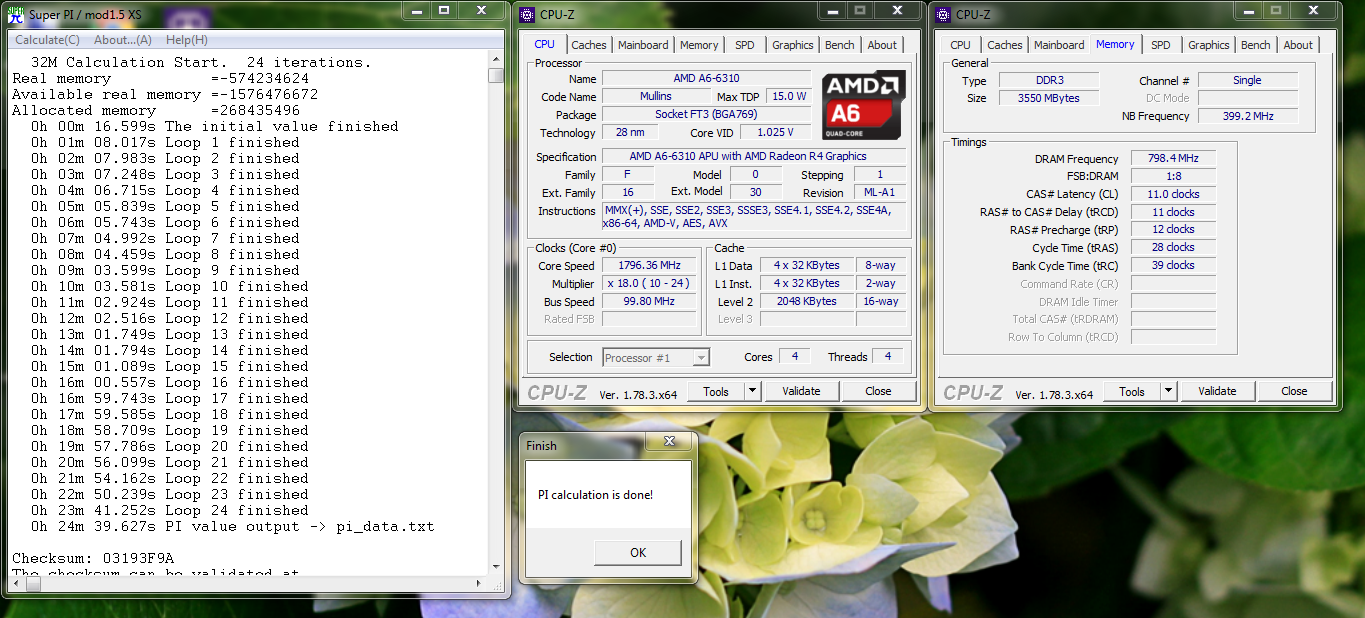1365x618 pixels.
Task: Click Validate in first CPU-Z window
Action: pos(801,391)
